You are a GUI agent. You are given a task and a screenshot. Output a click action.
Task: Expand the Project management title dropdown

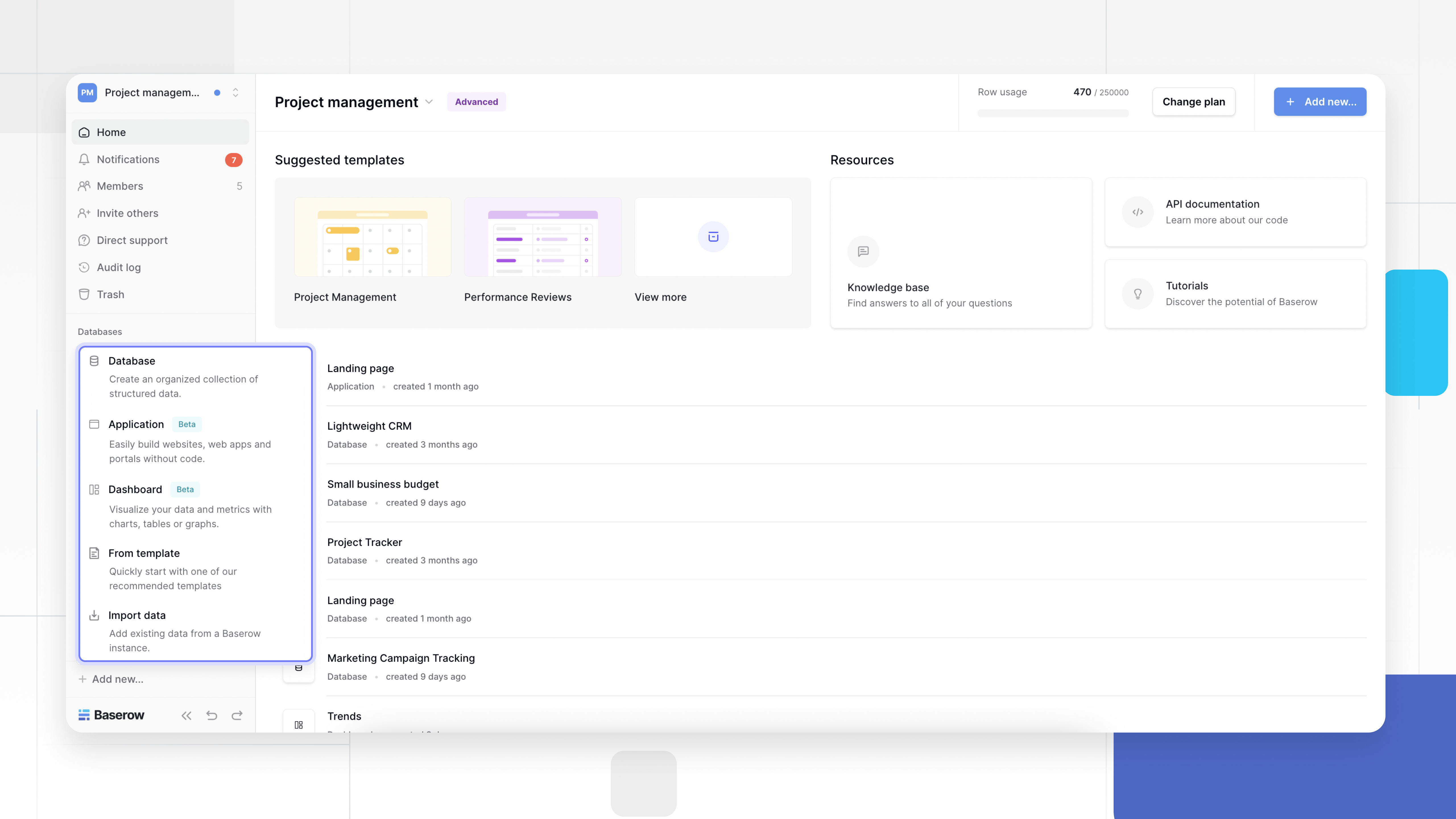point(429,102)
